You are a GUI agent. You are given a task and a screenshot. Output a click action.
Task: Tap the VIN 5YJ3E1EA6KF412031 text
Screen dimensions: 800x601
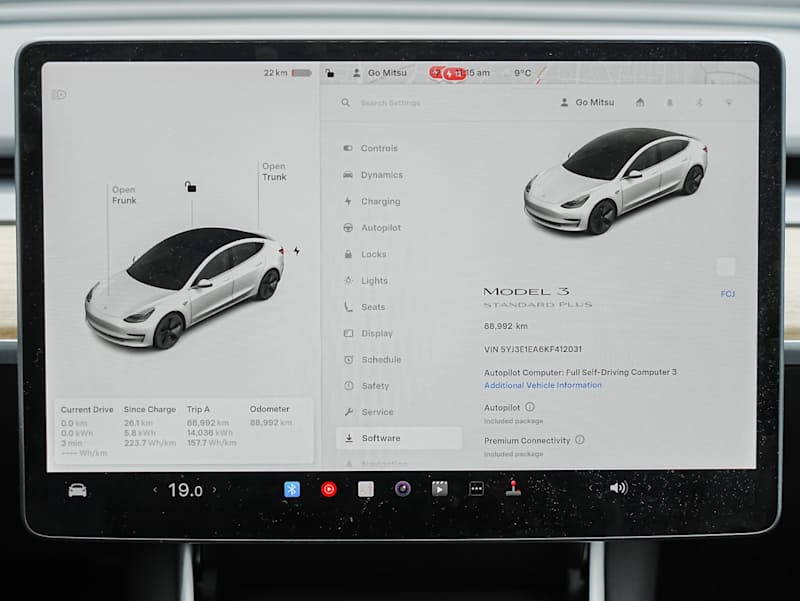533,349
